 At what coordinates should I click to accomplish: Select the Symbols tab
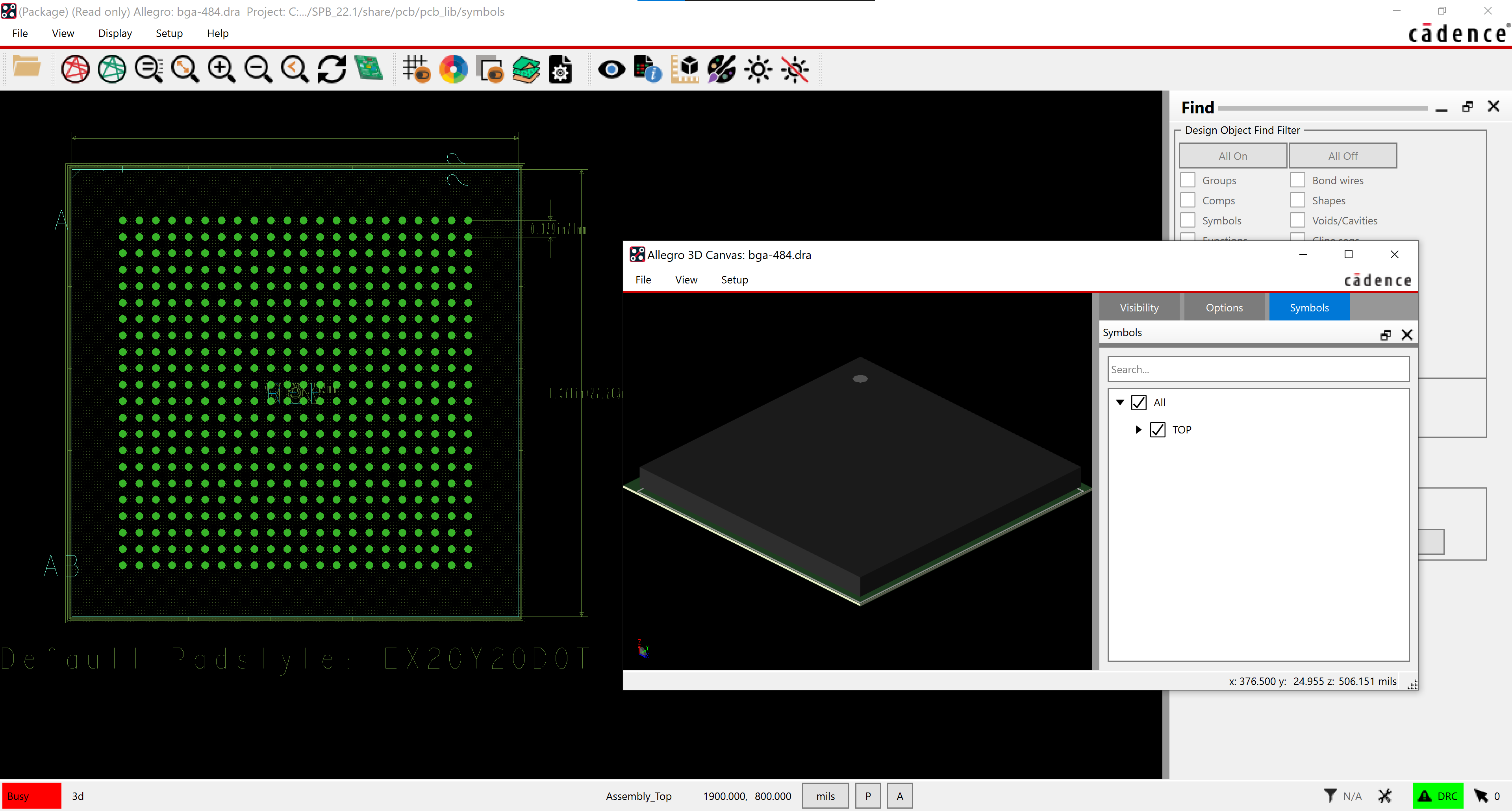click(x=1310, y=307)
